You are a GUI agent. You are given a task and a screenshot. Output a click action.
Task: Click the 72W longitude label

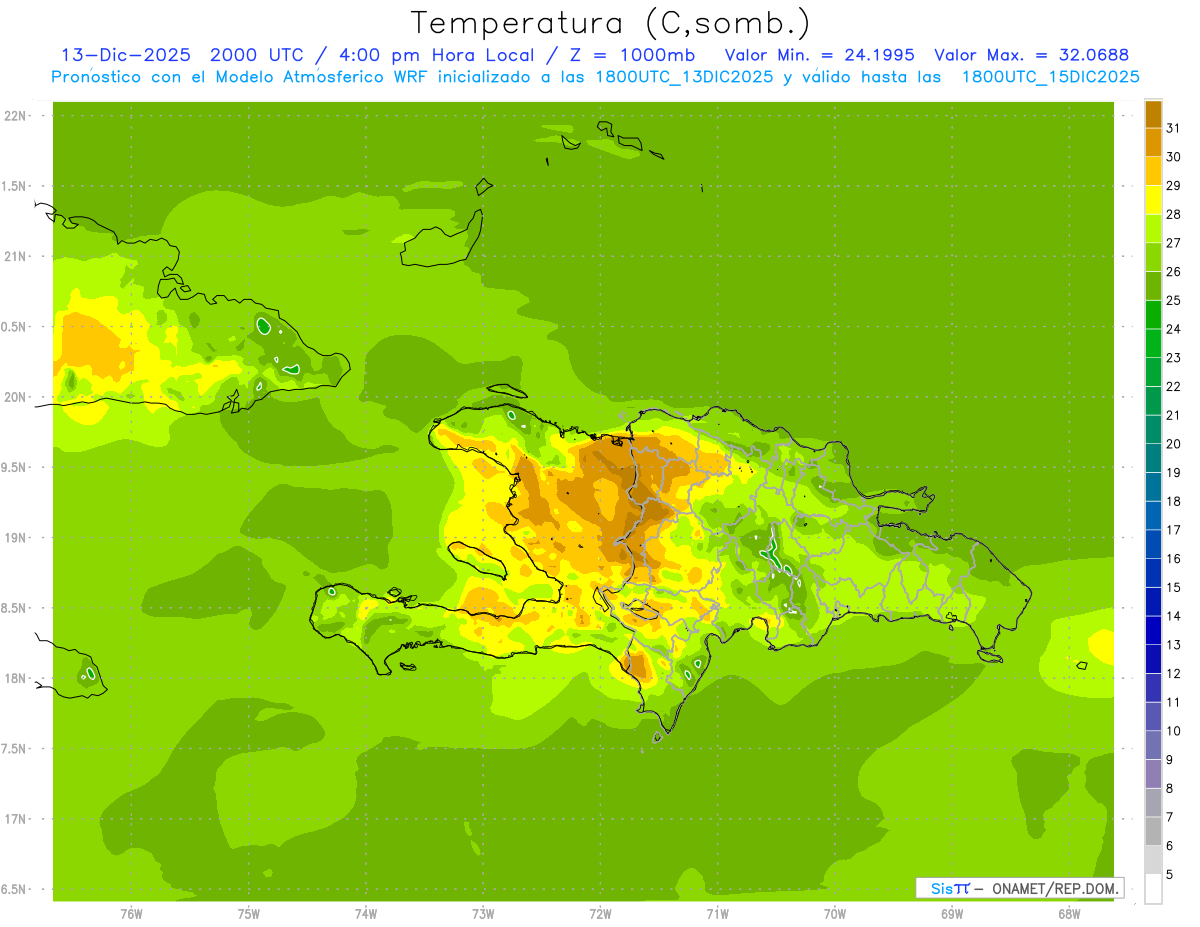600,914
